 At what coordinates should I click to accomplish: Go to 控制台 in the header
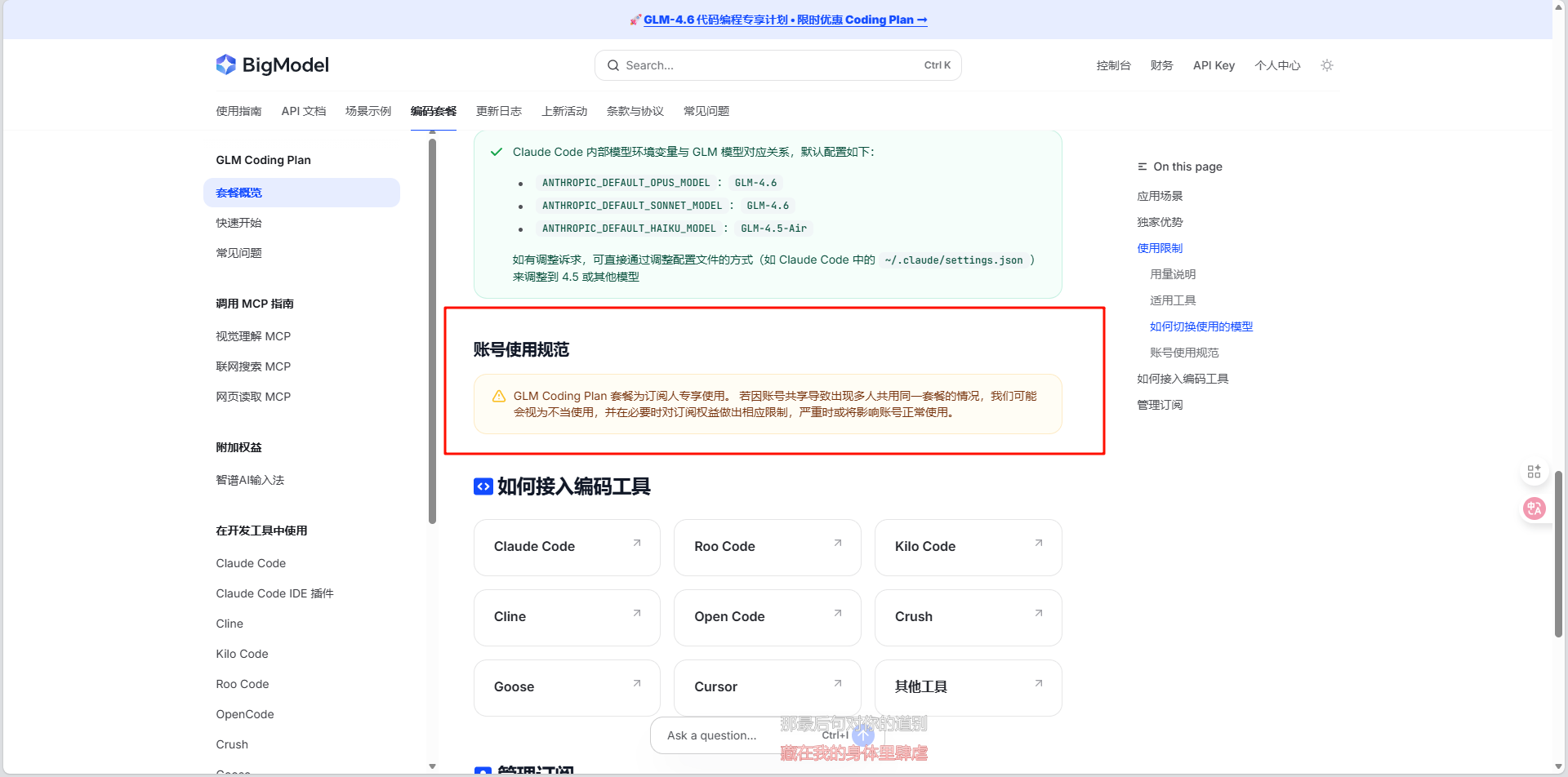(x=1113, y=65)
